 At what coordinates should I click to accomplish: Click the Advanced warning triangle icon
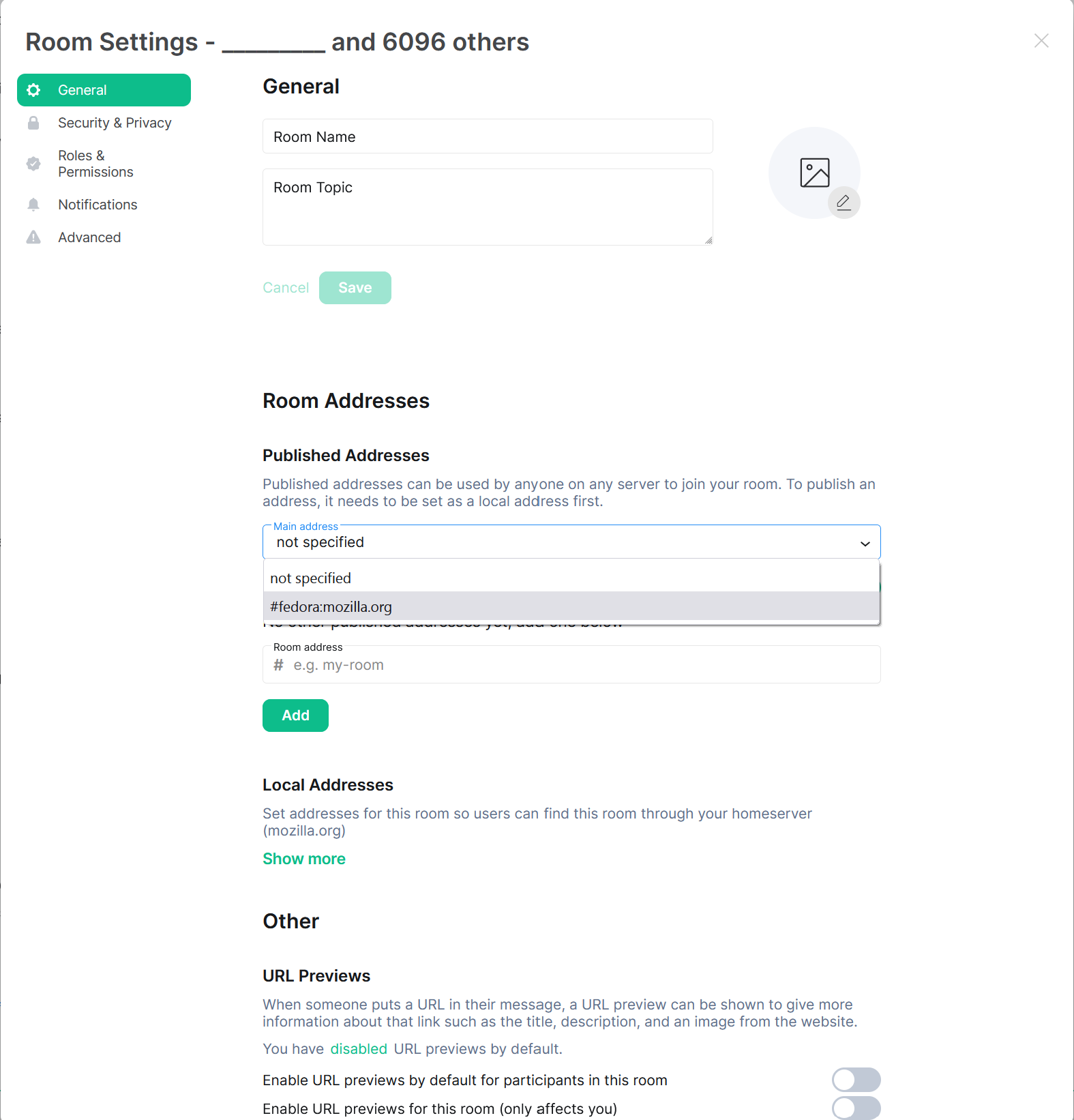pos(33,237)
